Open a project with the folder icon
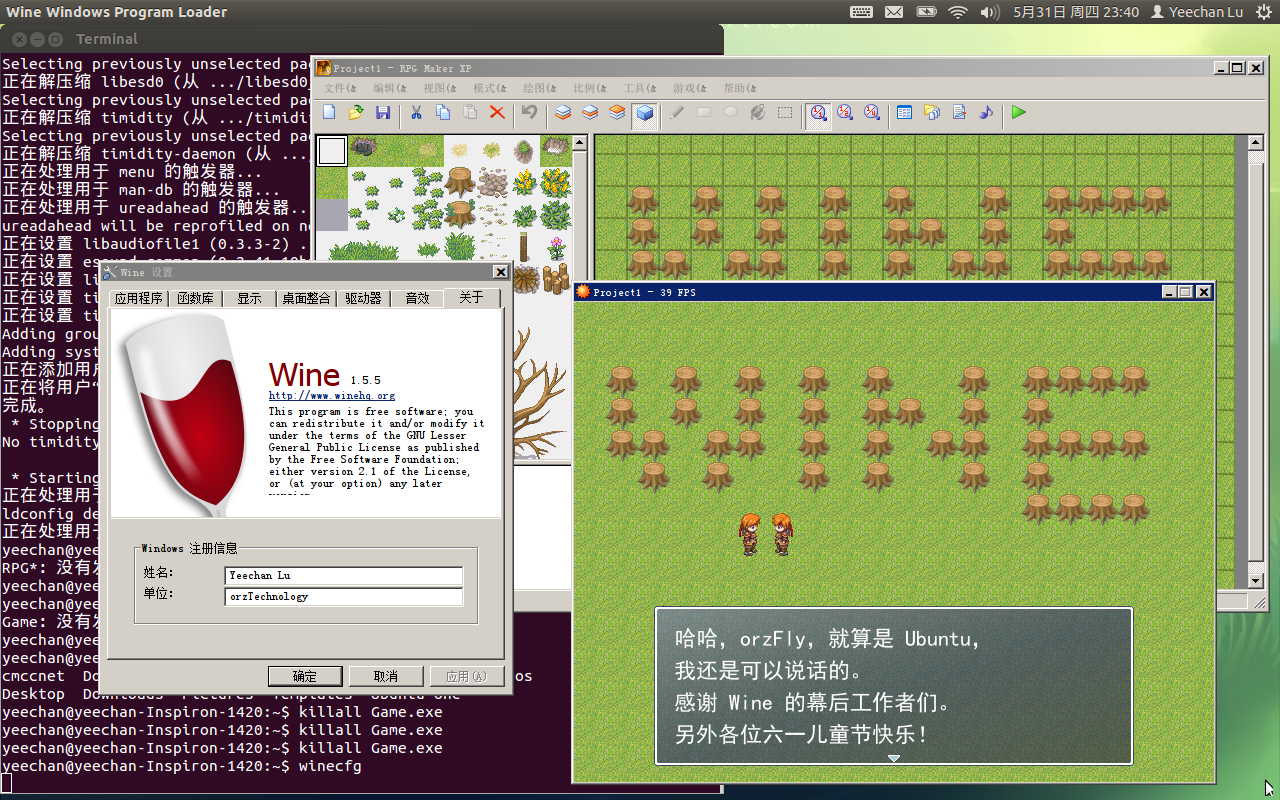The height and width of the screenshot is (800, 1280). click(356, 113)
